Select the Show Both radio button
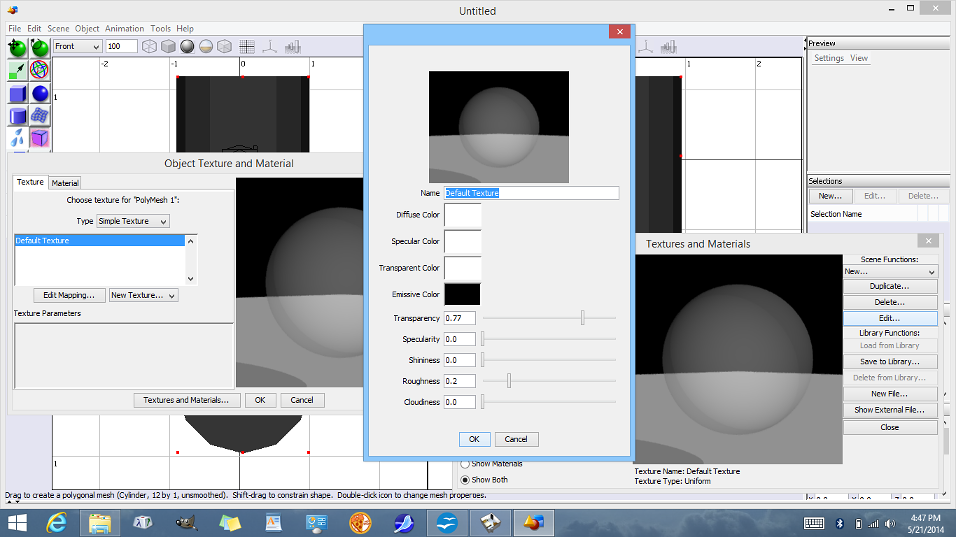 click(x=465, y=479)
